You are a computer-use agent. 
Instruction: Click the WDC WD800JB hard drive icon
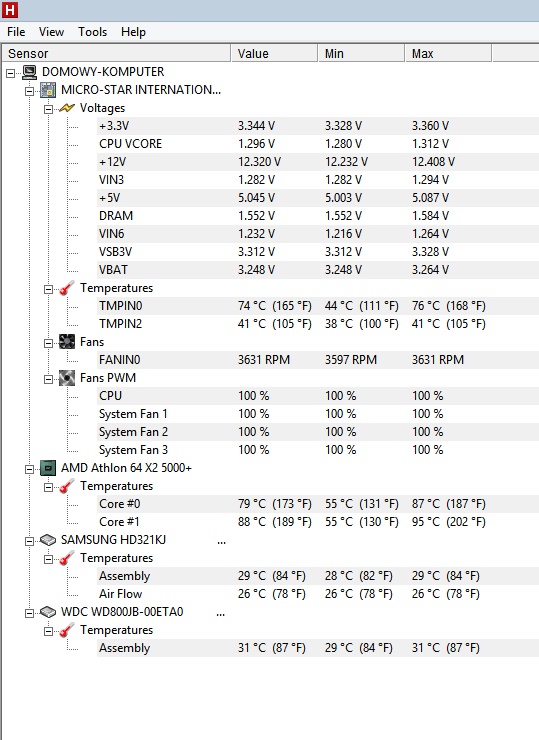point(48,612)
